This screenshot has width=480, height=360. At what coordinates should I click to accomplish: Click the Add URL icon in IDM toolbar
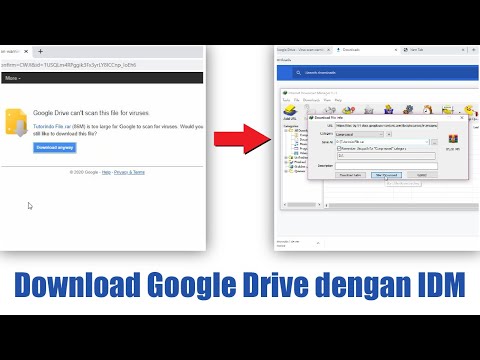(290, 111)
